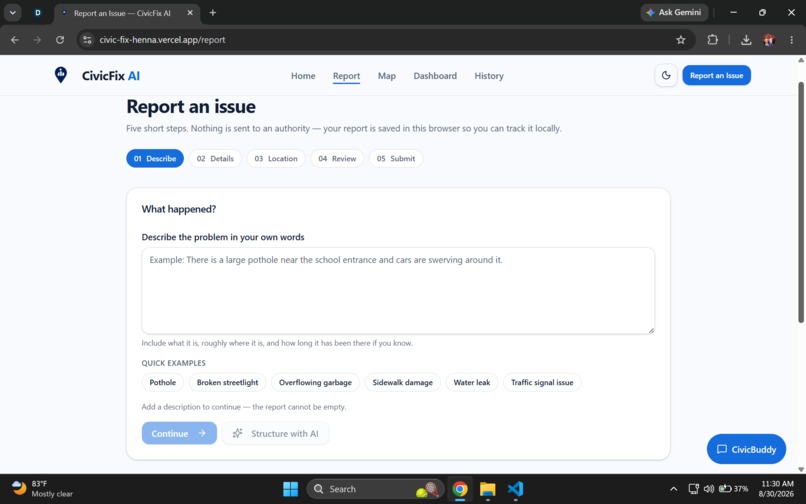Click the network icon in system tray

coord(693,489)
